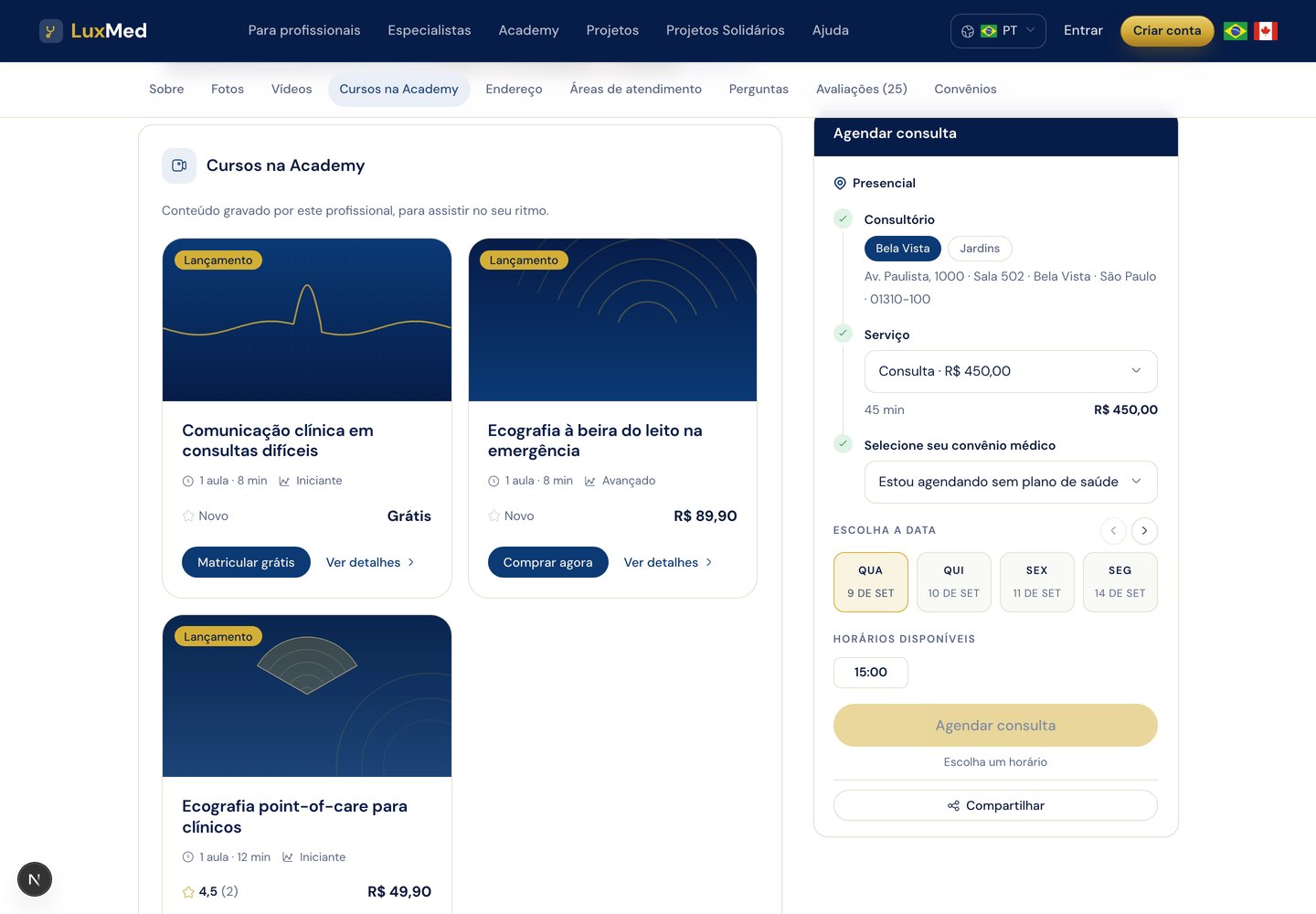Switch to the Fotos tab

pyautogui.click(x=228, y=90)
